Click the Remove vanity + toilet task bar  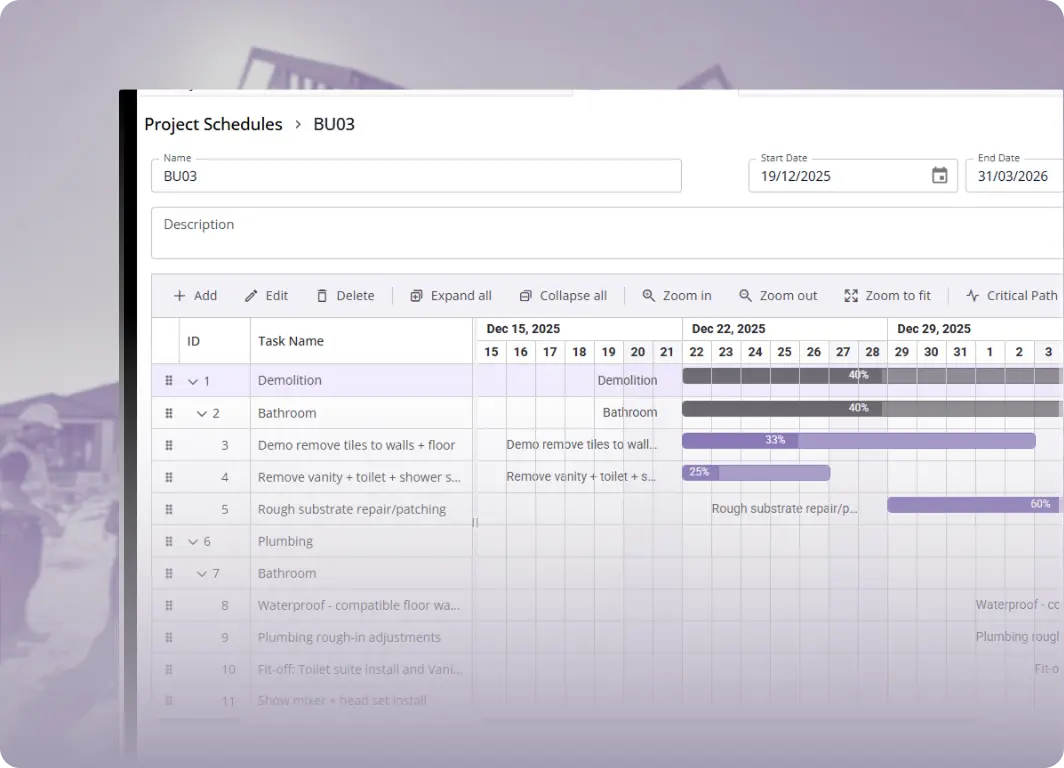pos(756,472)
